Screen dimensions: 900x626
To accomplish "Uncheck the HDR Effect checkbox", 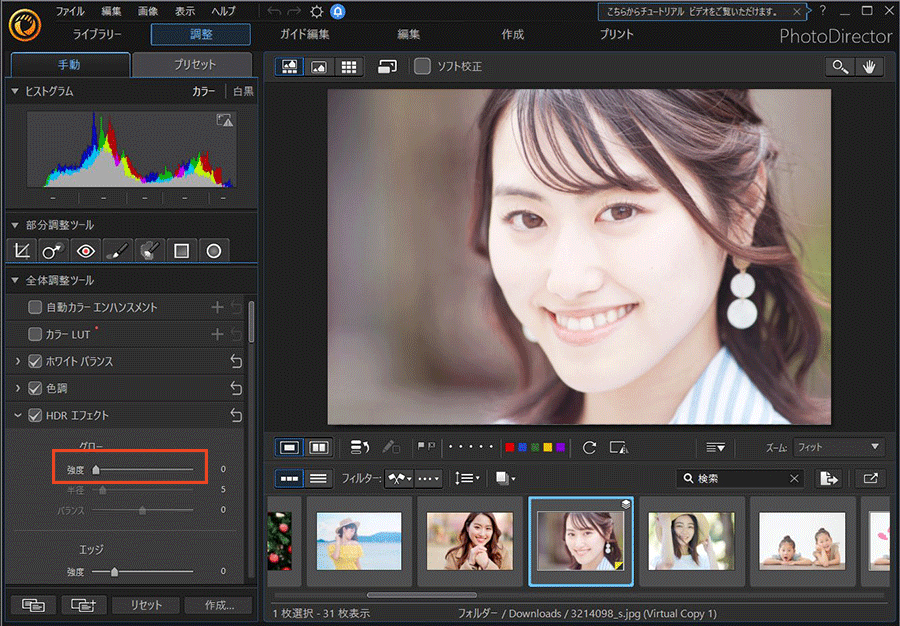I will (35, 415).
